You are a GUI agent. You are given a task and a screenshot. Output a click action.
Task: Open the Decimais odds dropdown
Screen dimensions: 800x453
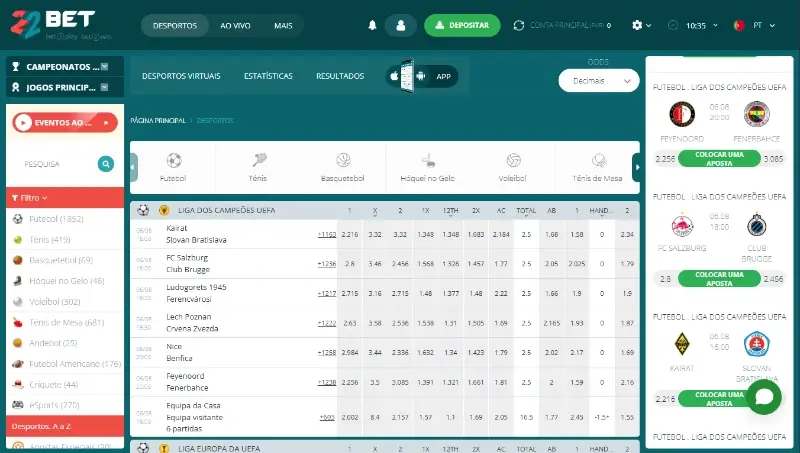pyautogui.click(x=598, y=81)
